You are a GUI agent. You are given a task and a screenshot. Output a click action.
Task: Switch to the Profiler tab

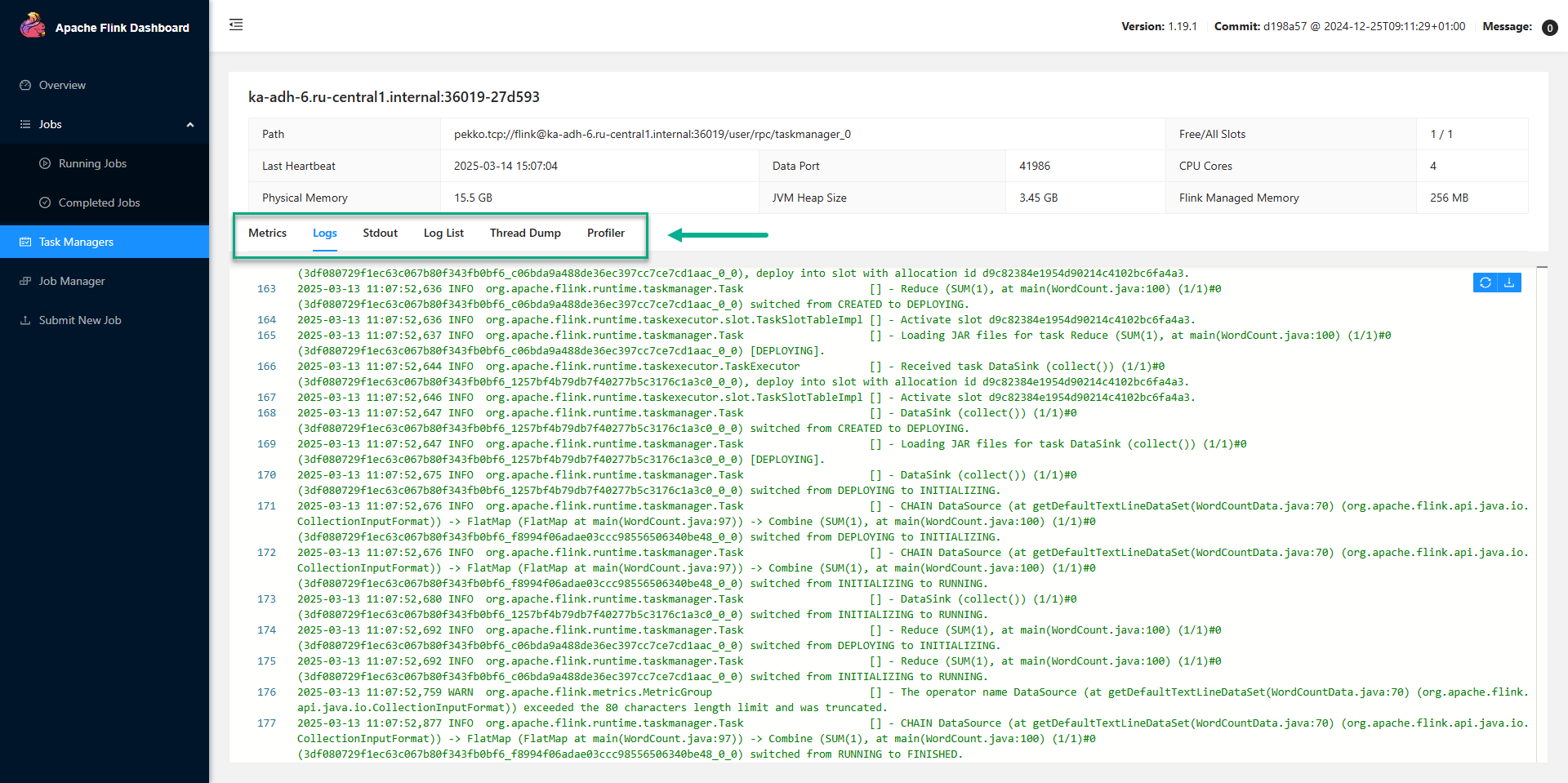point(606,233)
